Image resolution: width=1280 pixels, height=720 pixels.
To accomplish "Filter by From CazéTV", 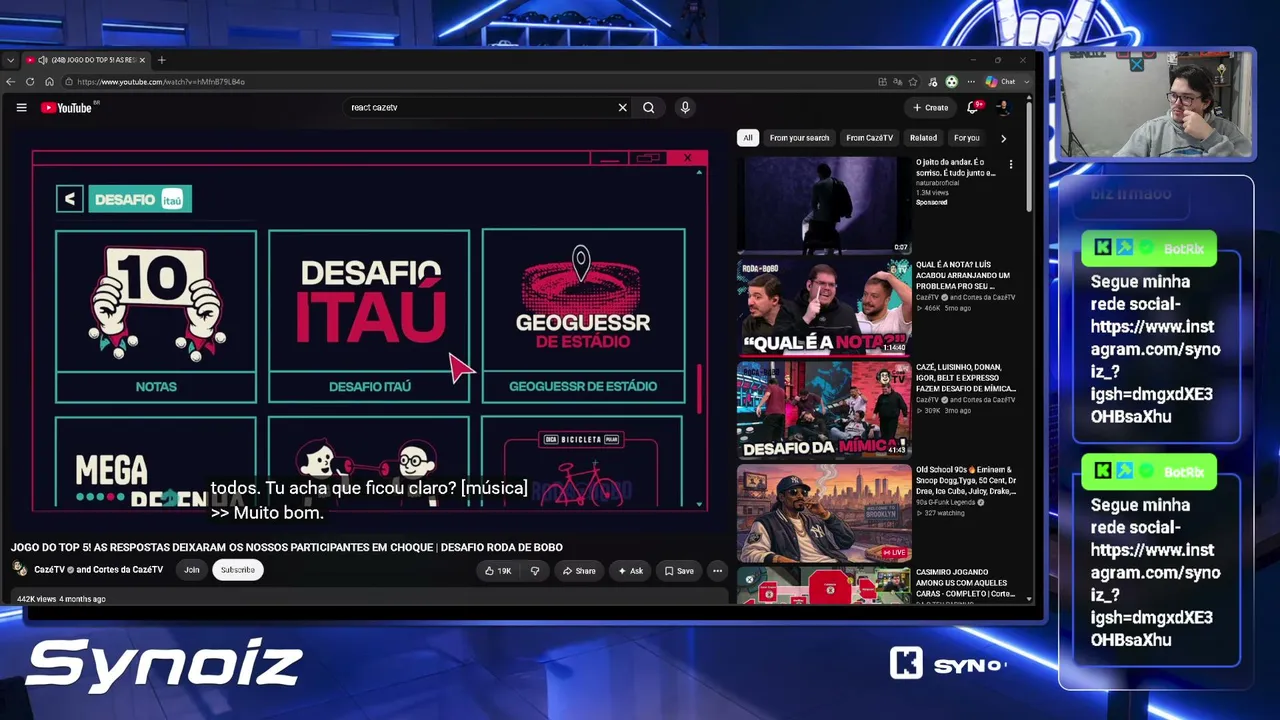I will [869, 138].
